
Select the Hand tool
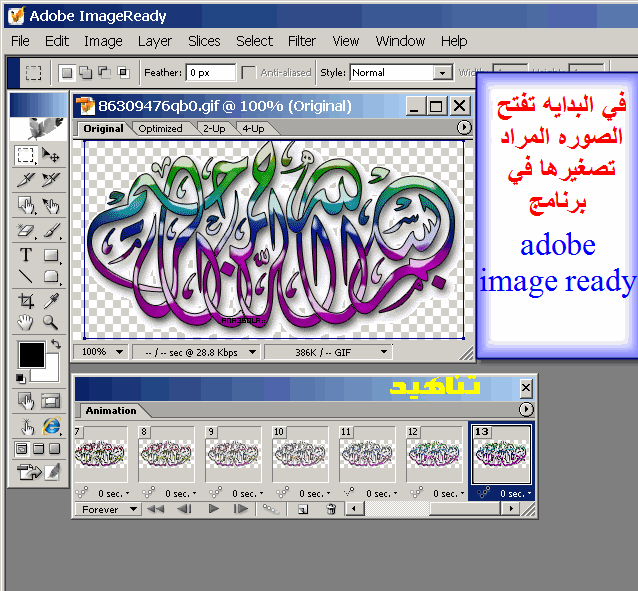[26, 322]
